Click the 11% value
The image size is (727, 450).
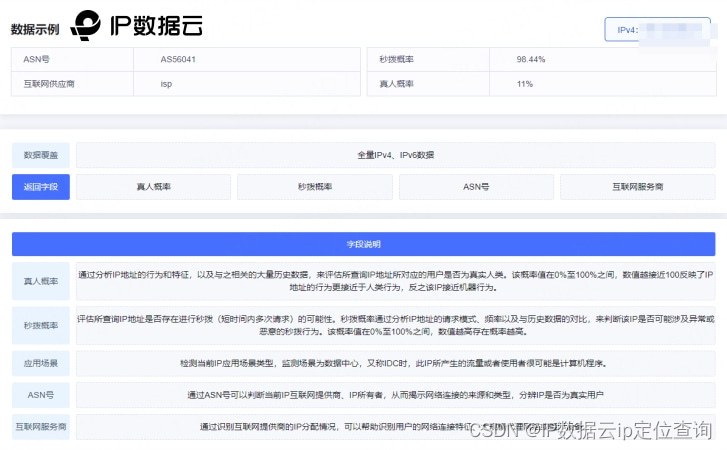524,84
